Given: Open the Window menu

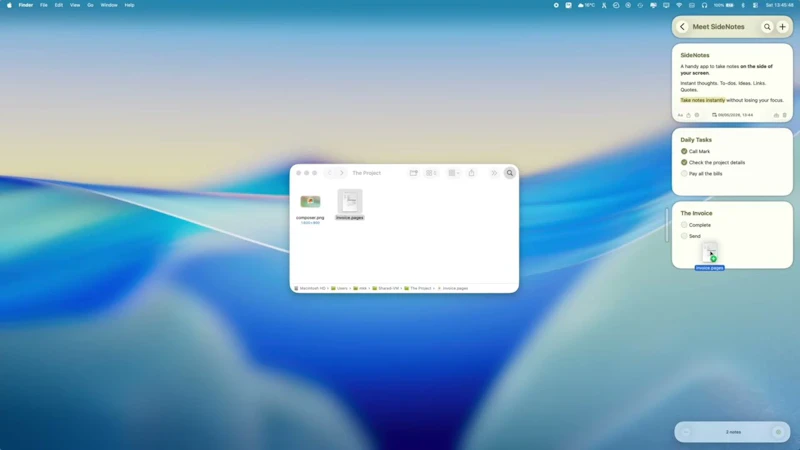Looking at the screenshot, I should coord(109,5).
